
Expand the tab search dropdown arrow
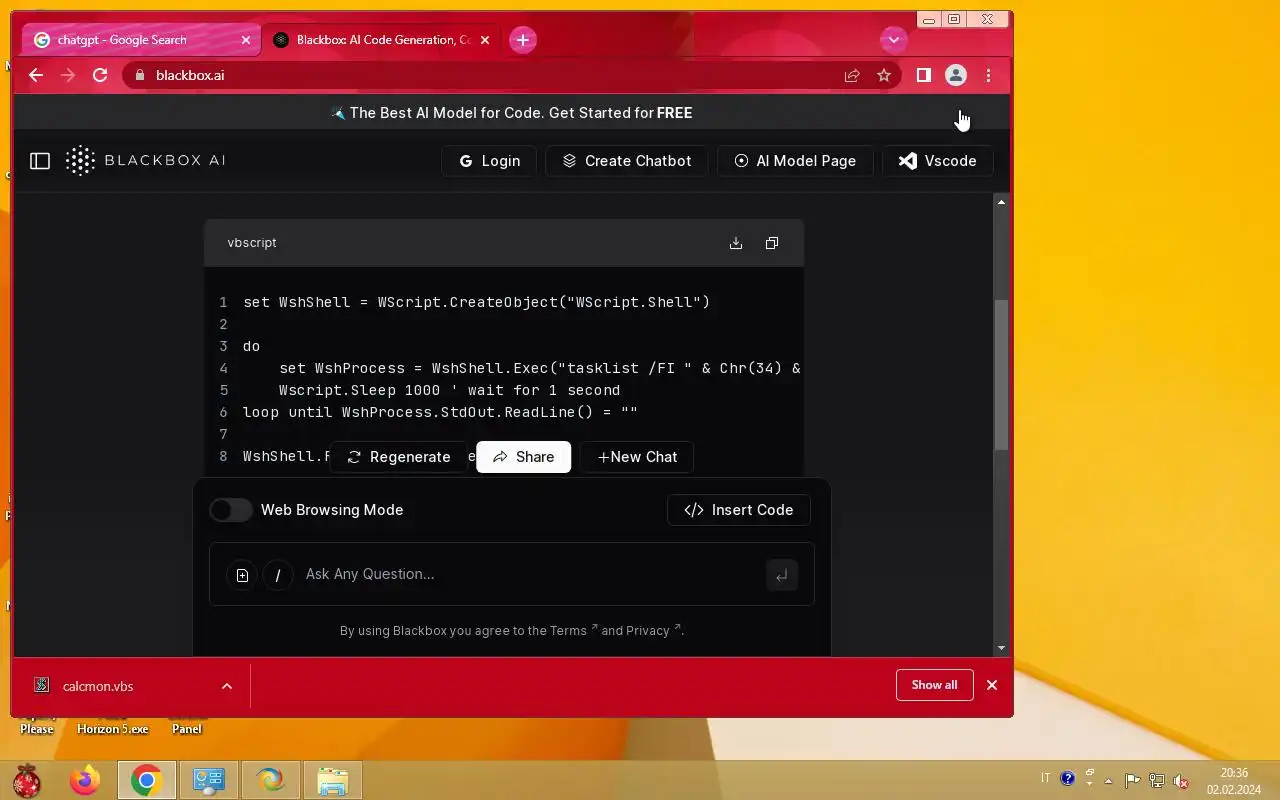(893, 40)
